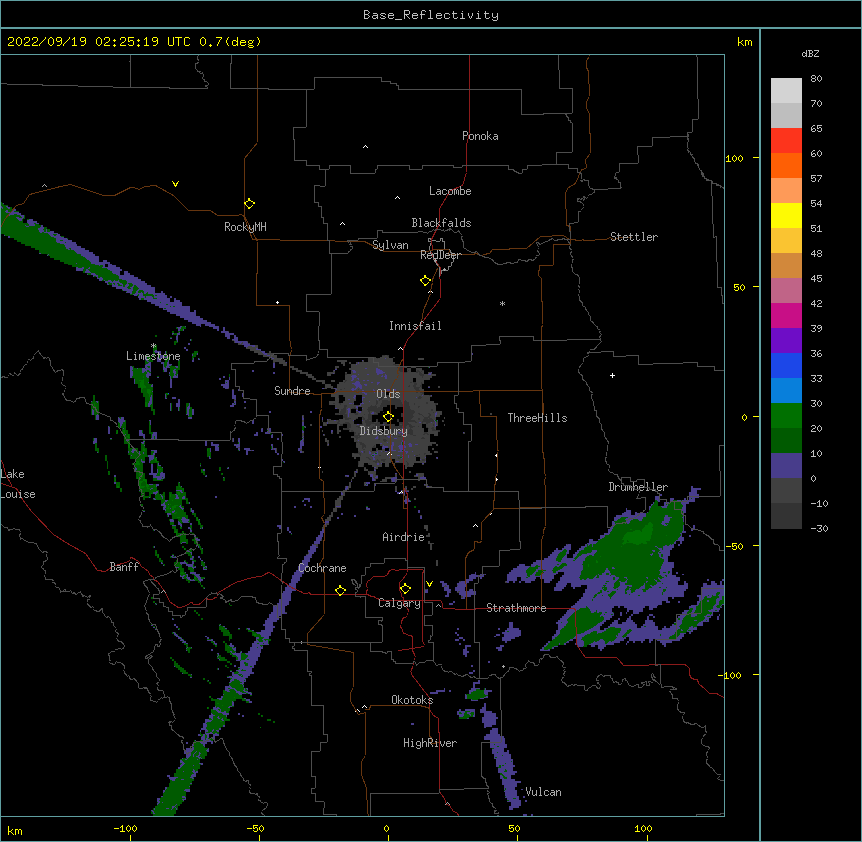
Task: Click the Base_Reflectivity title text
Action: pyautogui.click(x=430, y=15)
